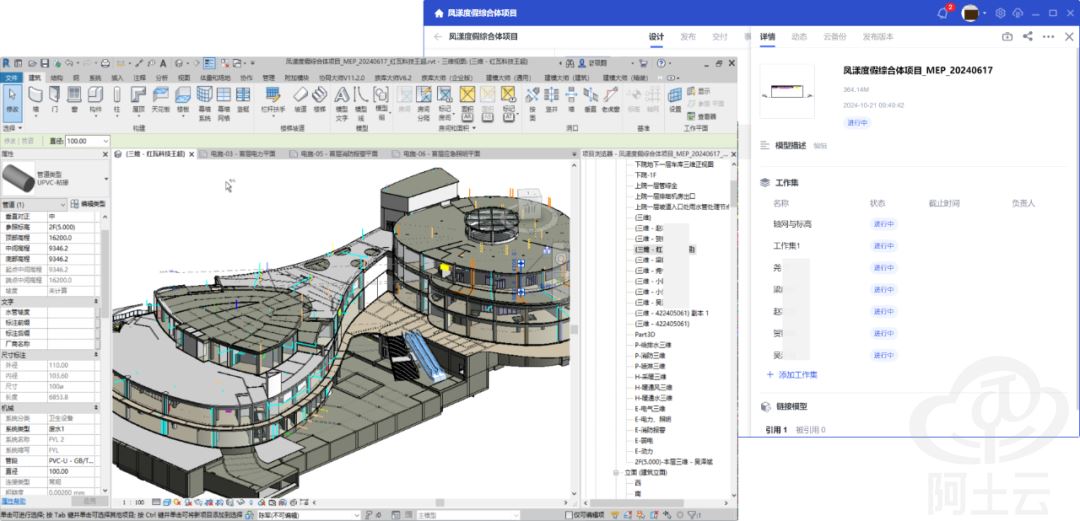The height and width of the screenshot is (521, 1080).
Task: Choose the Ceiling (天花板) tool
Action: [x=160, y=98]
